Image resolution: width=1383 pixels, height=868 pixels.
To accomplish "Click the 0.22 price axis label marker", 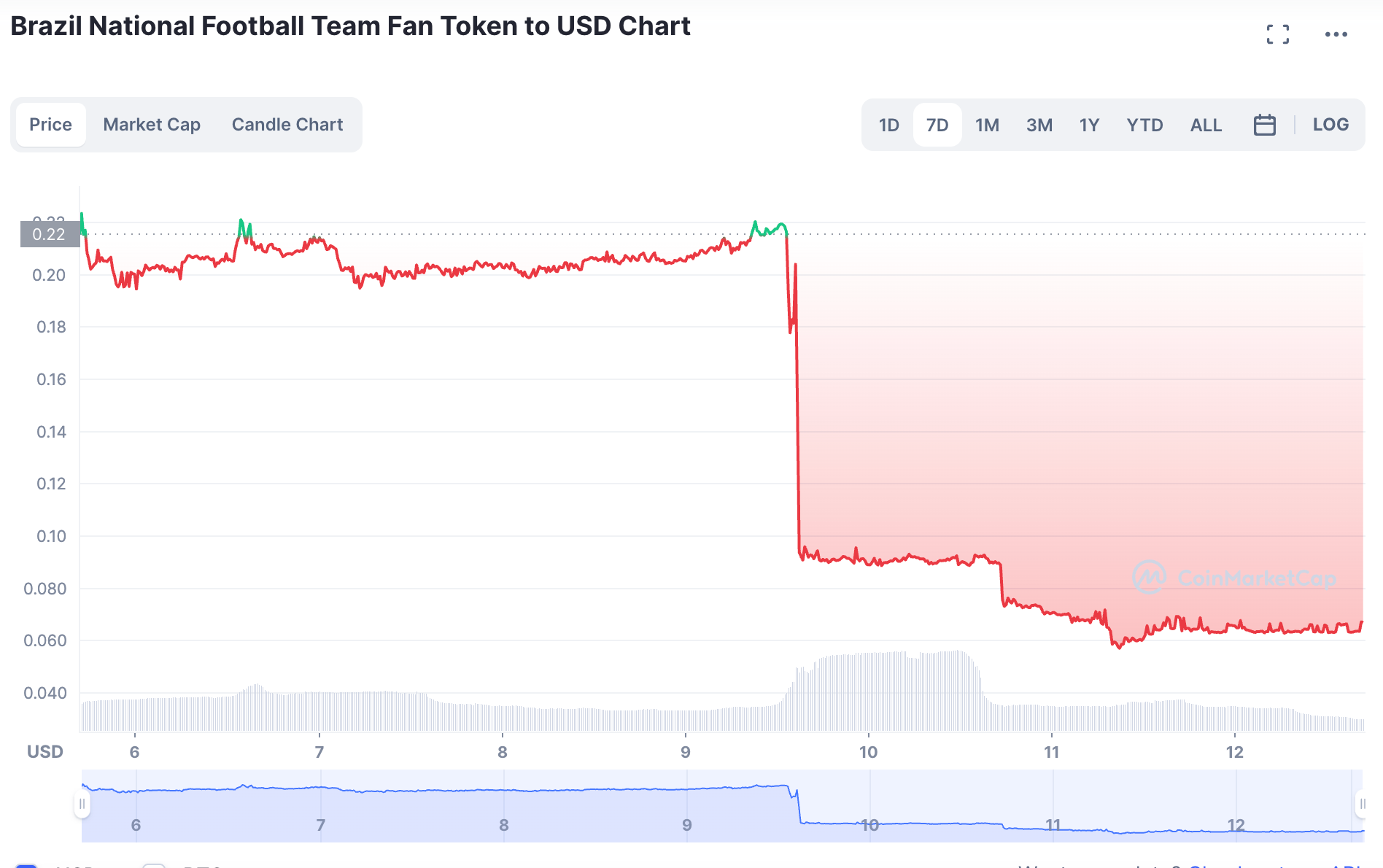I will 51,234.
